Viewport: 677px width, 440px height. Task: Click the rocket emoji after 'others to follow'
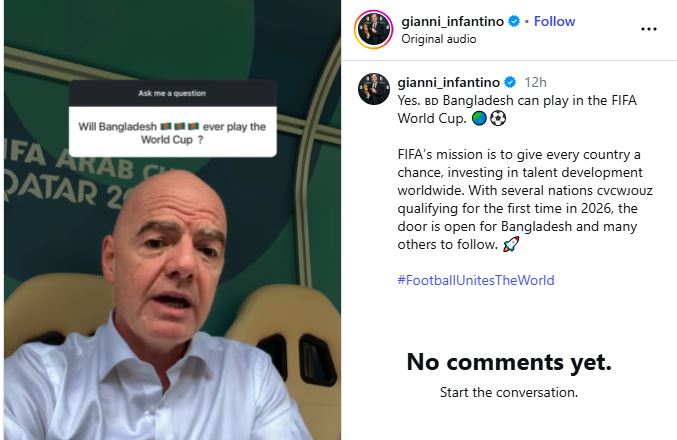(511, 244)
